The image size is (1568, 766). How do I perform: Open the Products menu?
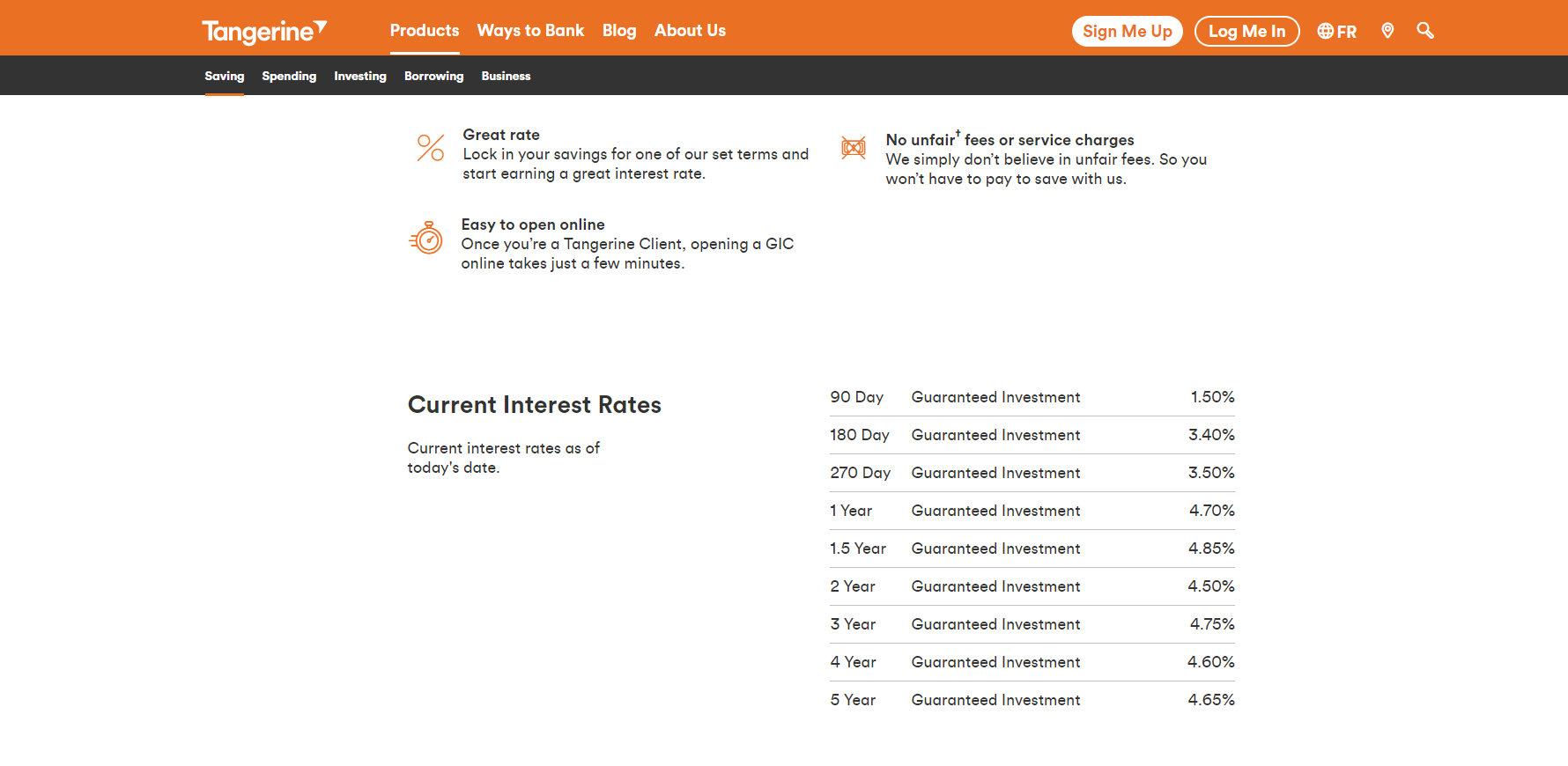(425, 30)
